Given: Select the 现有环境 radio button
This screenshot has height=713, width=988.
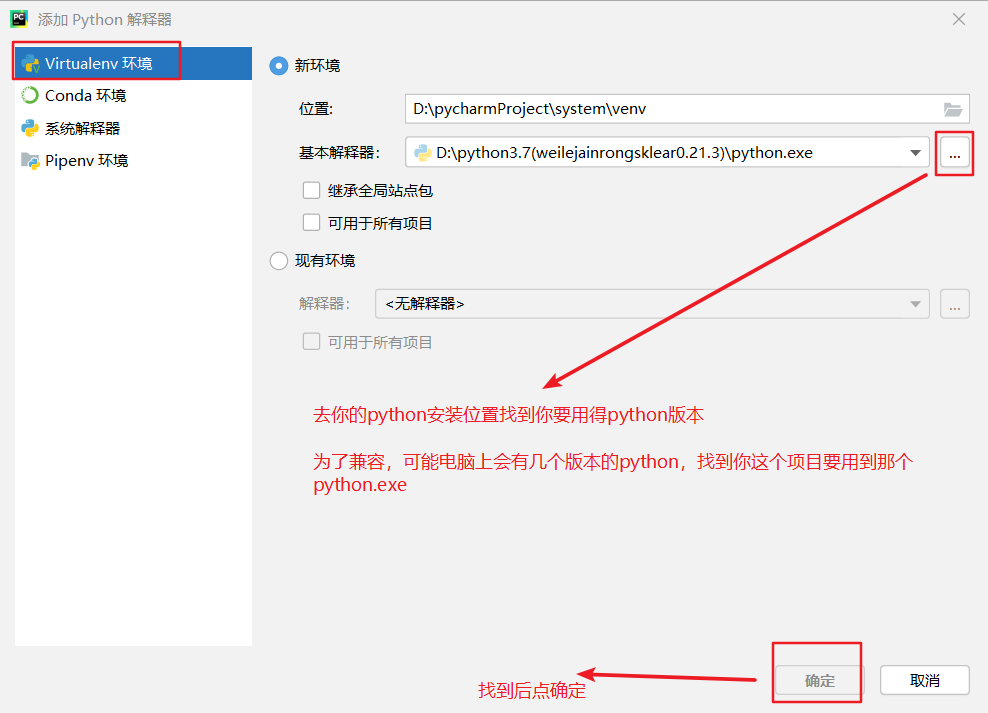Looking at the screenshot, I should coord(279,261).
